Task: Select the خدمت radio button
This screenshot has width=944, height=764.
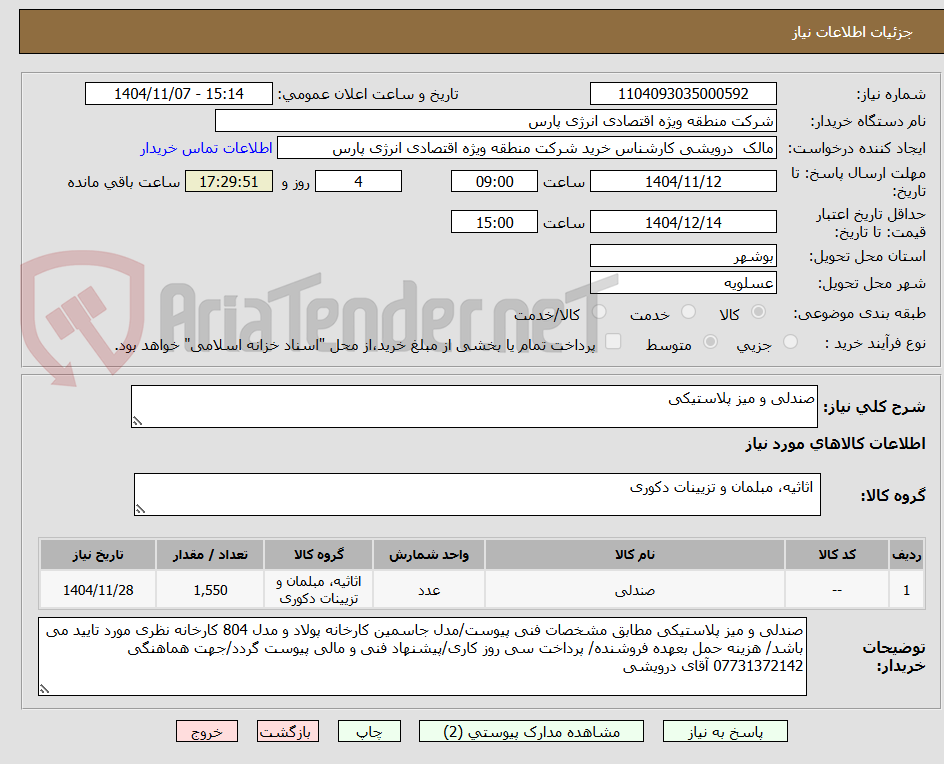Action: (688, 312)
